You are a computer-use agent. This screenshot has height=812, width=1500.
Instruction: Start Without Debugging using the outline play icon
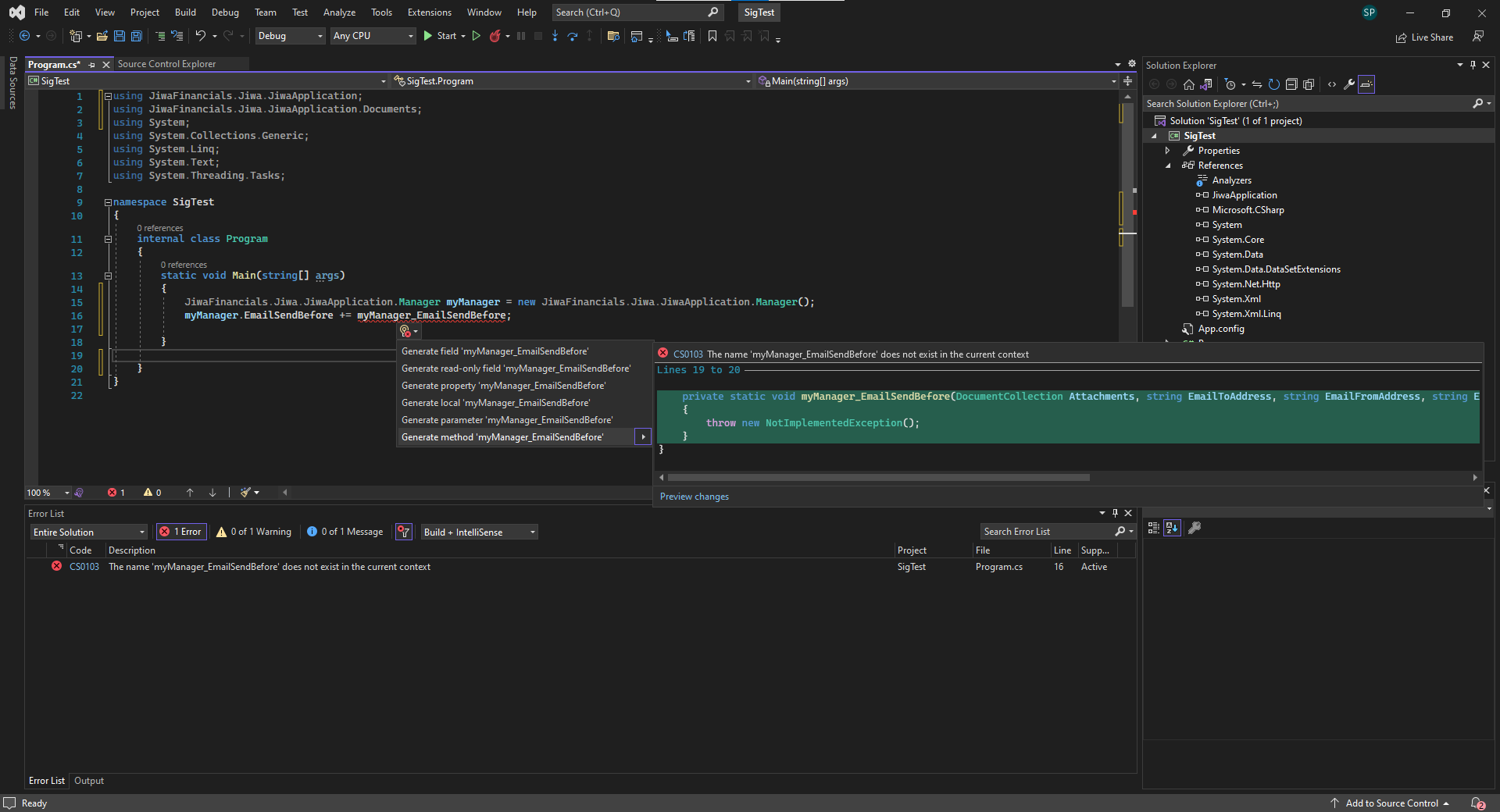476,36
